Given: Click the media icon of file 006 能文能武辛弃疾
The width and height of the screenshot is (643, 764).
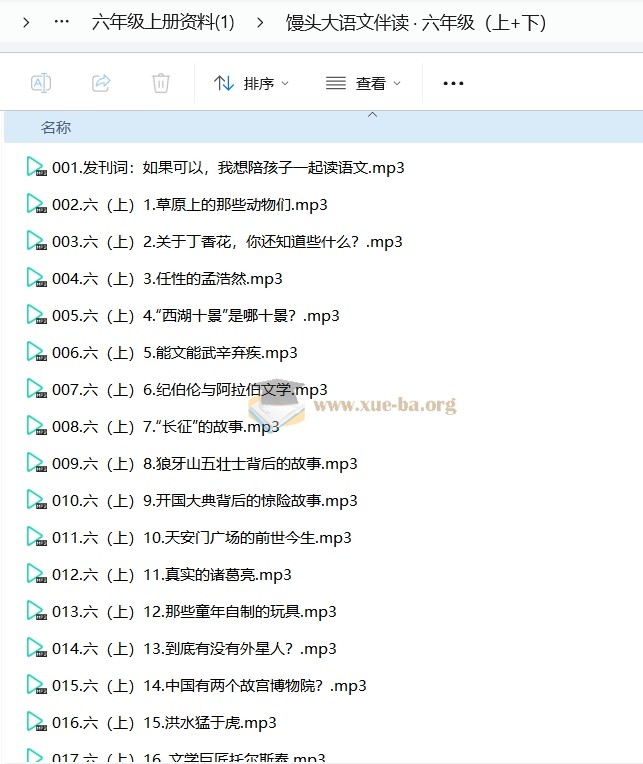Looking at the screenshot, I should point(37,352).
